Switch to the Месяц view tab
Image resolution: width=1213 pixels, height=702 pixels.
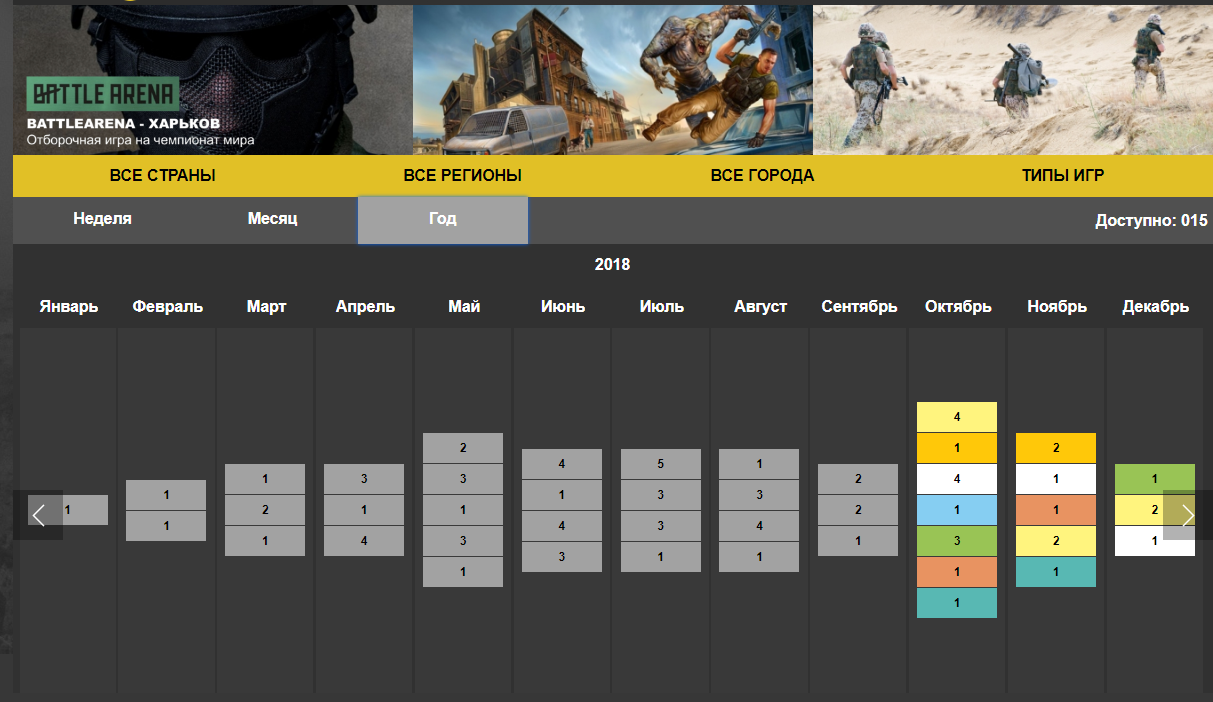(x=273, y=219)
